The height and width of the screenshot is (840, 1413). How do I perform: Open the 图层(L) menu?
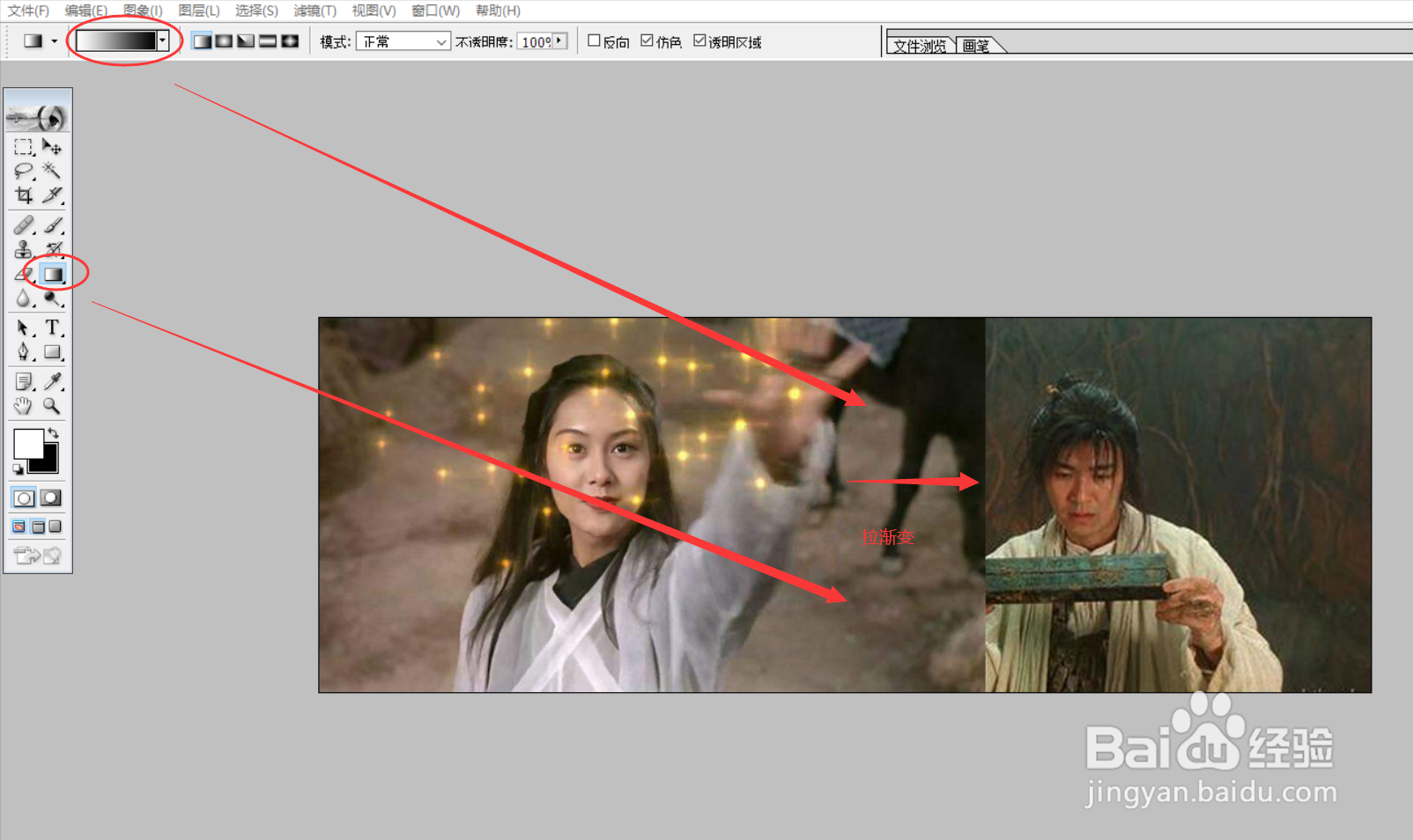tap(199, 11)
